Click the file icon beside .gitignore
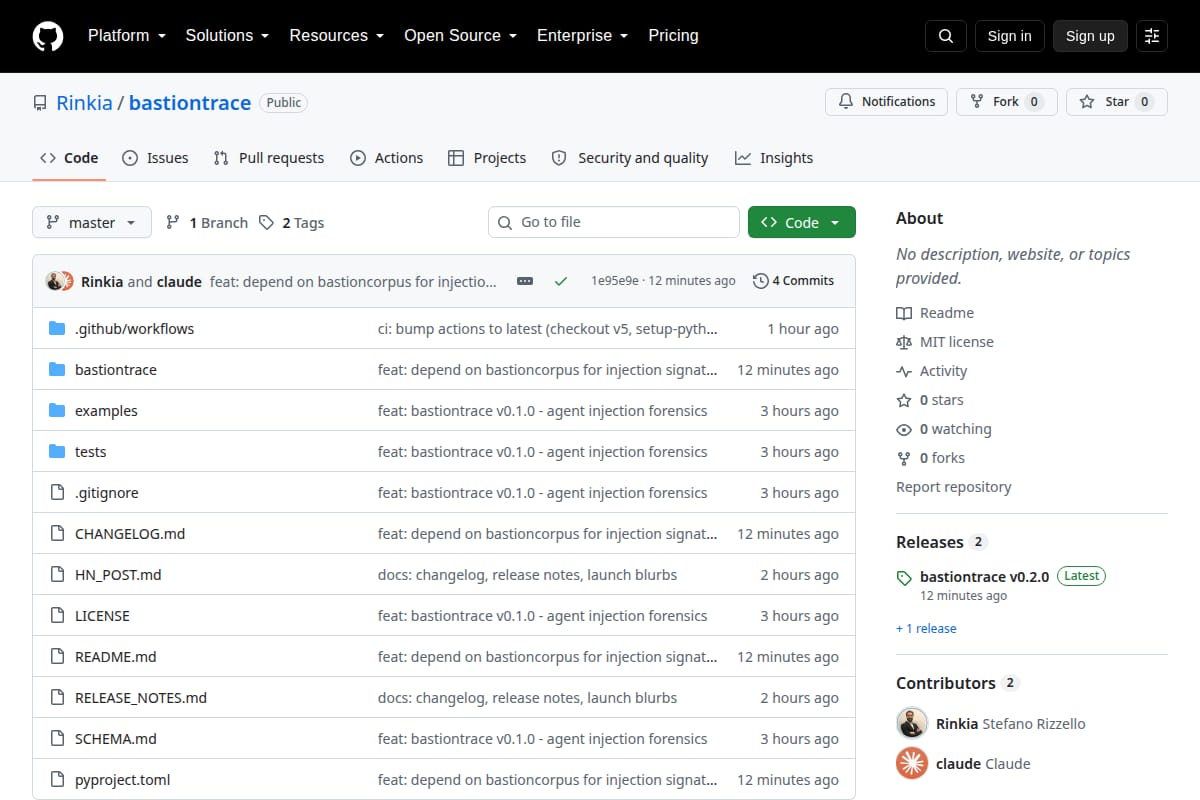Viewport: 1200px width, 800px height. tap(57, 493)
